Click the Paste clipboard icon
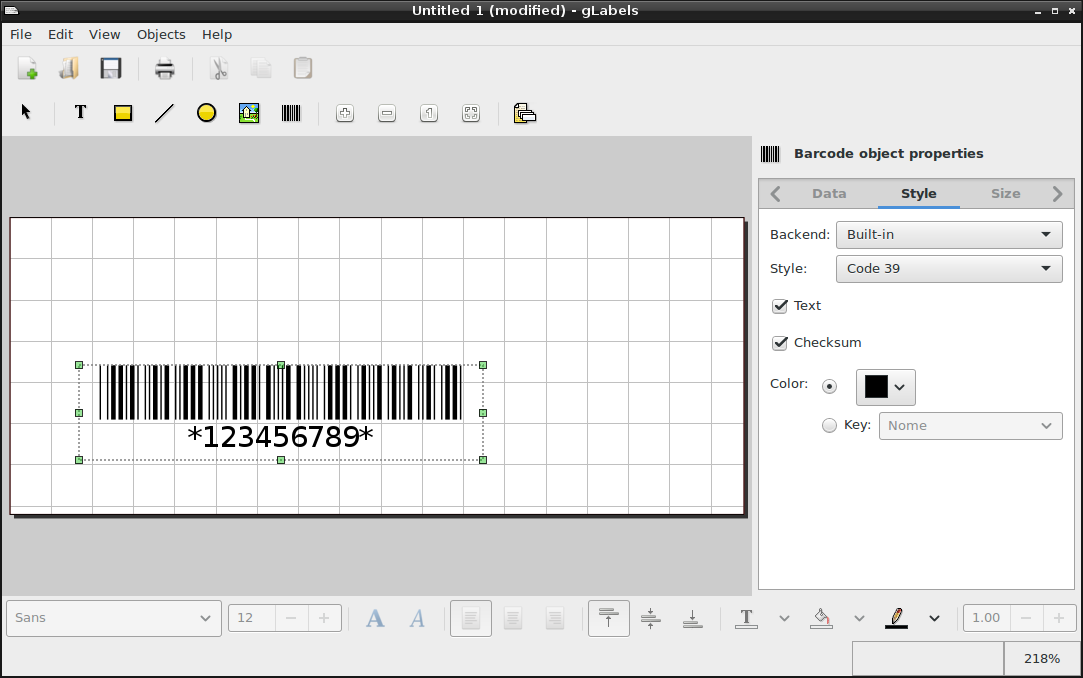The height and width of the screenshot is (678, 1083). pyautogui.click(x=303, y=68)
